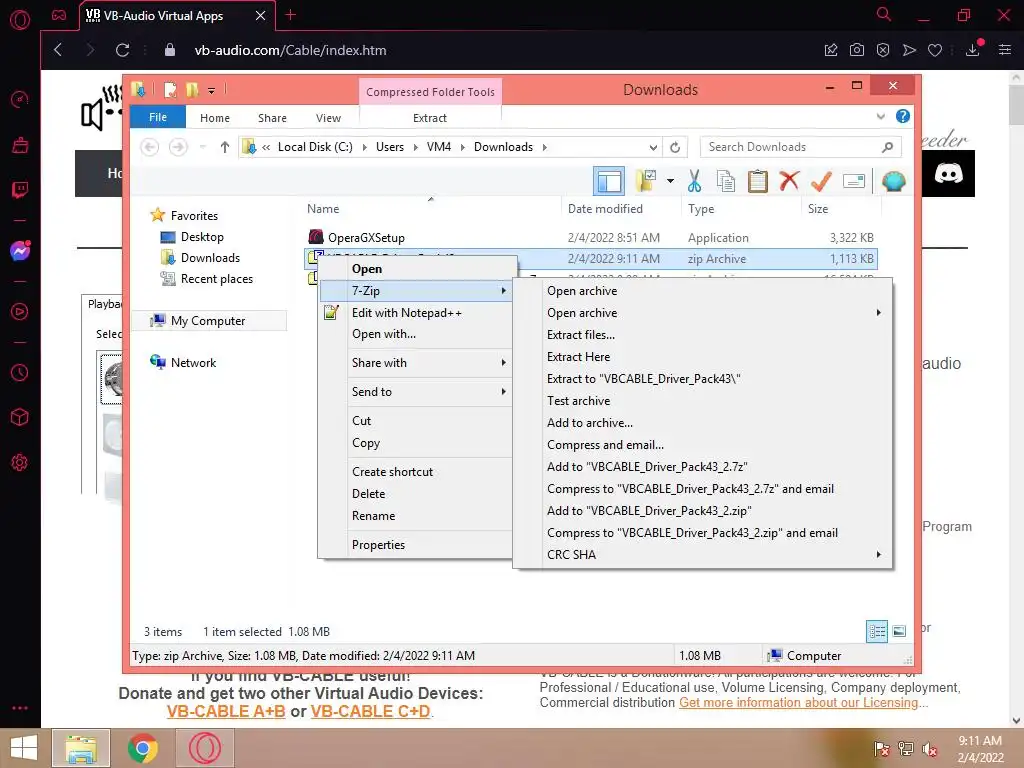Open VB-CABLE A+B link
Image resolution: width=1024 pixels, height=768 pixels.
[226, 711]
